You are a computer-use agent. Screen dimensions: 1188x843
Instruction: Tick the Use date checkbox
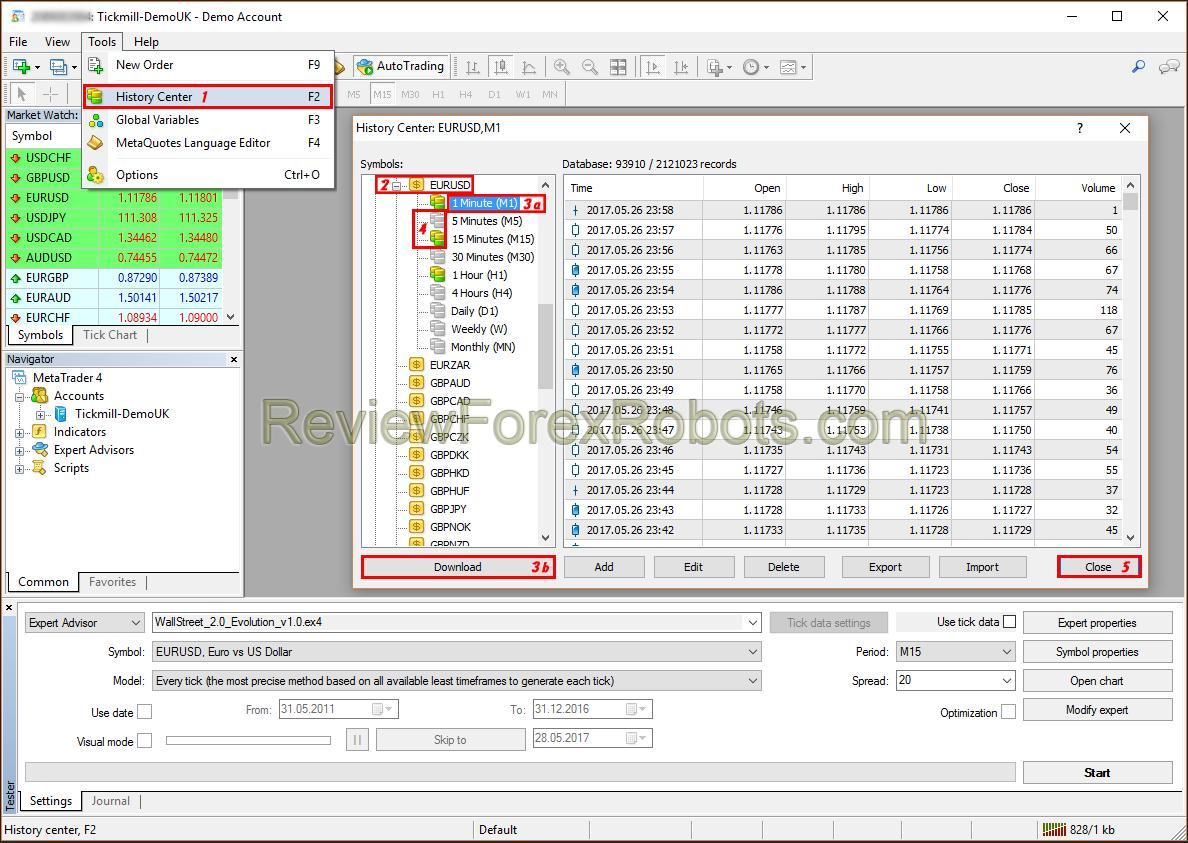tap(145, 712)
